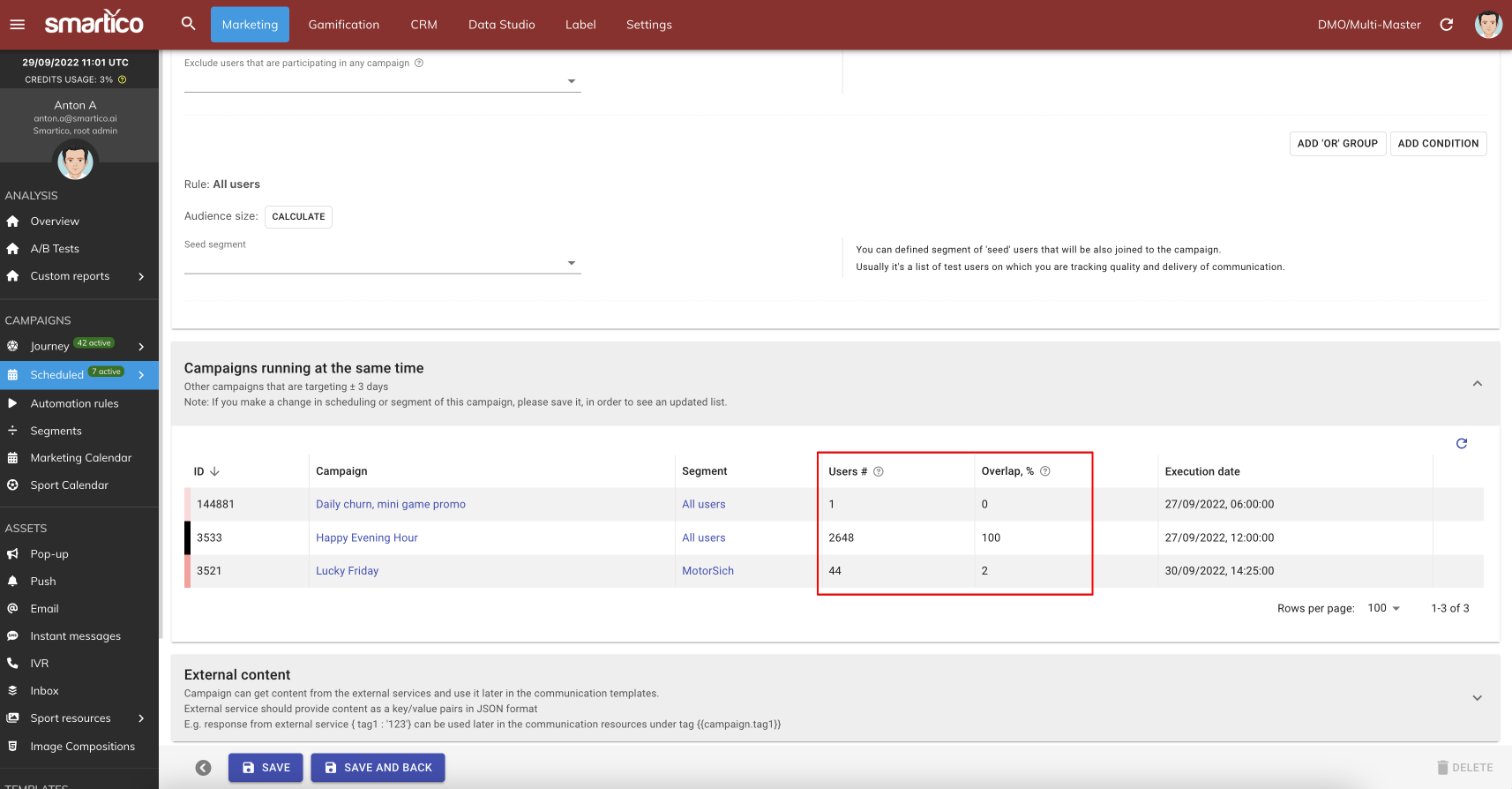Image resolution: width=1512 pixels, height=789 pixels.
Task: Click the CALCULATE audience size button
Action: 298,216
